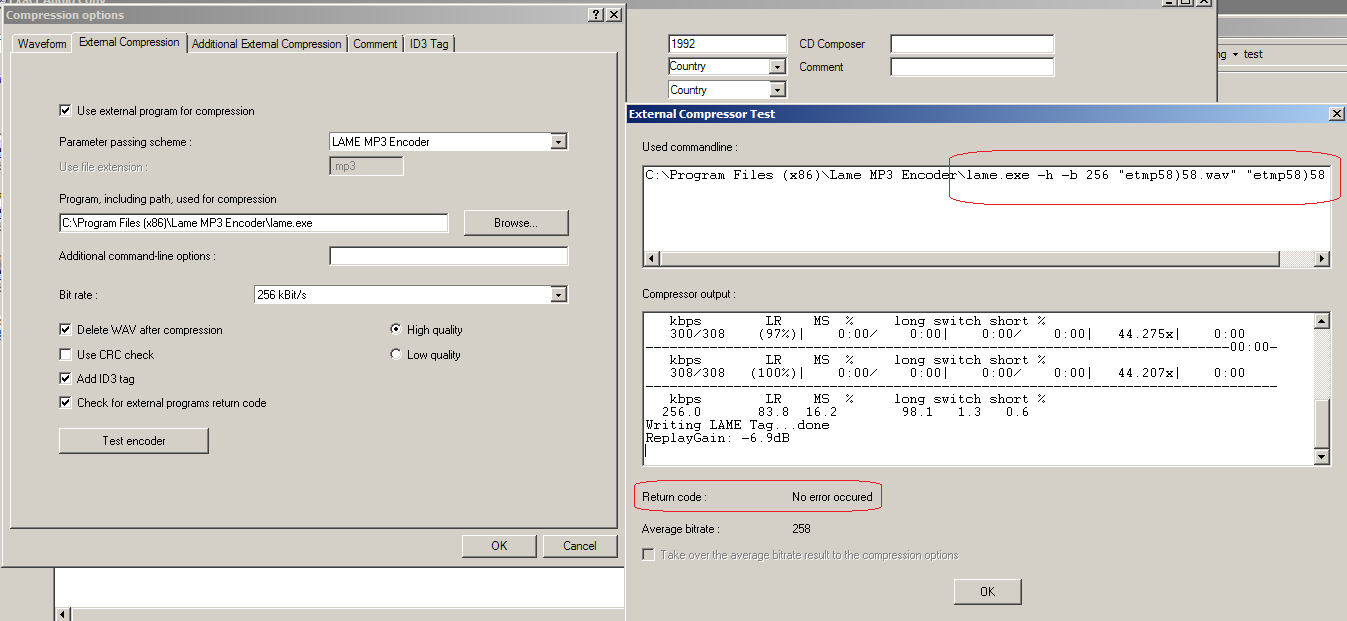Click Compression options help question-mark button
Image resolution: width=1347 pixels, height=621 pixels.
point(596,14)
